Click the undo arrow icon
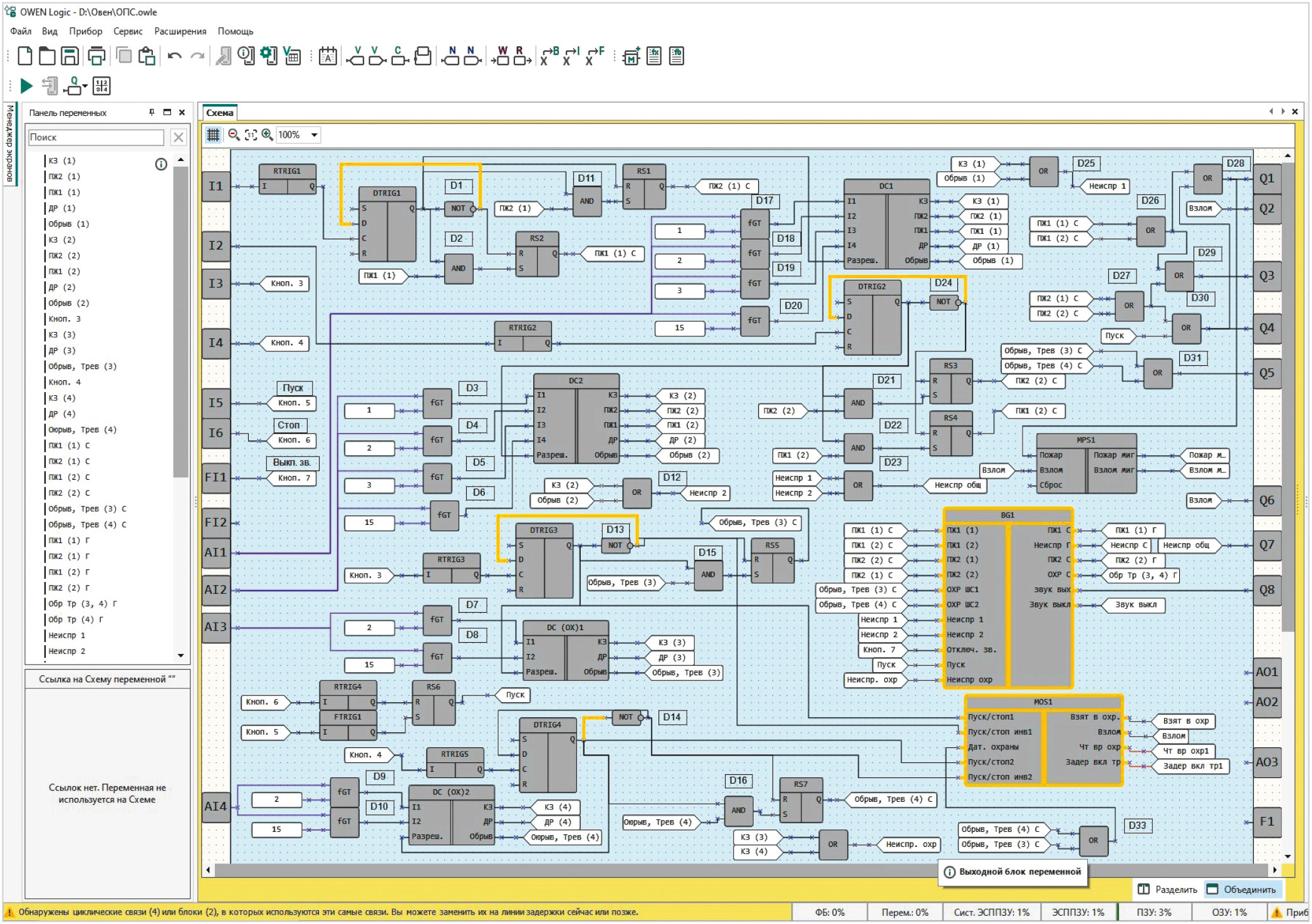This screenshot has width=1312, height=924. (175, 57)
